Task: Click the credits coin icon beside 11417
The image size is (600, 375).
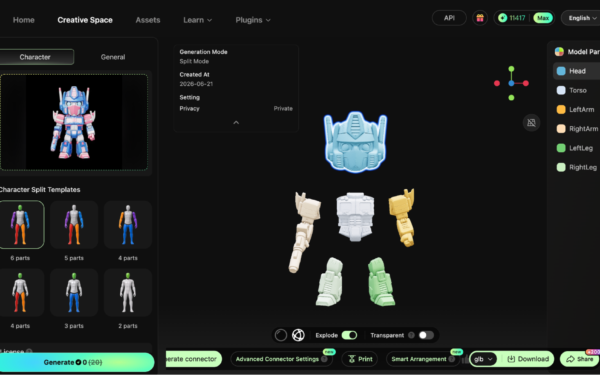Action: tap(502, 18)
